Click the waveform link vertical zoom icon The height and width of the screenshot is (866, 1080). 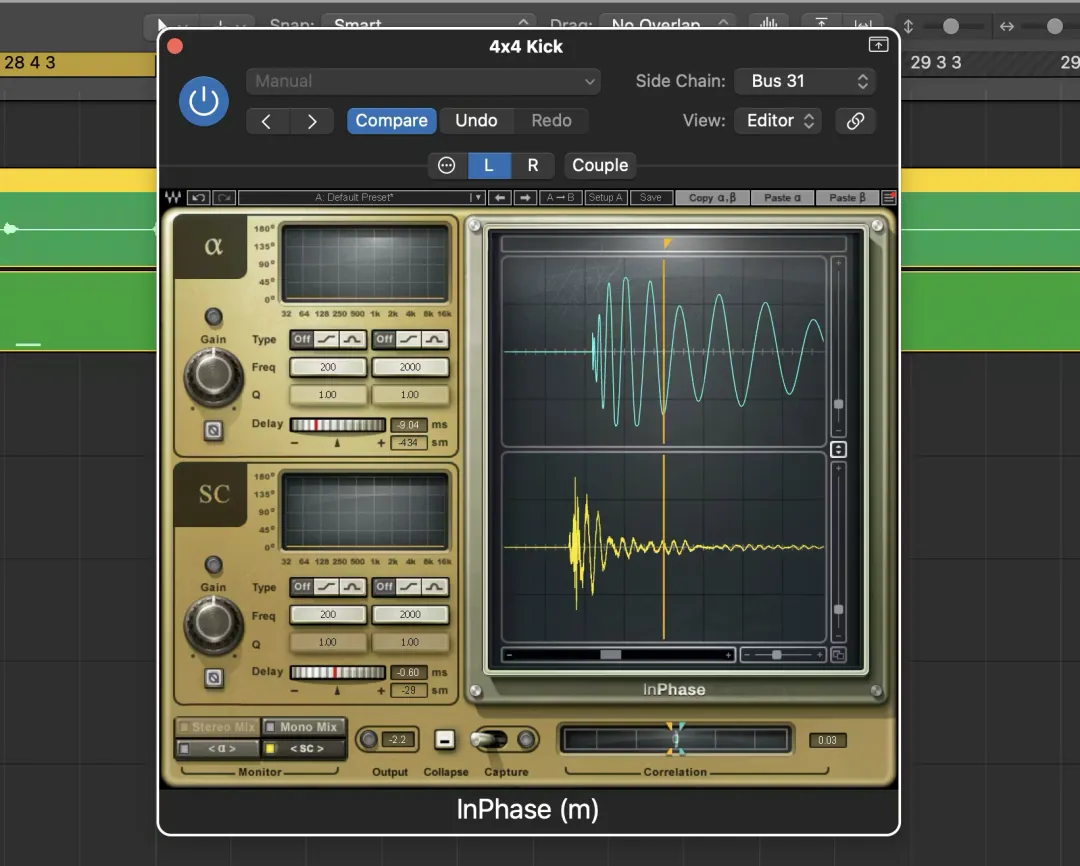(x=838, y=450)
